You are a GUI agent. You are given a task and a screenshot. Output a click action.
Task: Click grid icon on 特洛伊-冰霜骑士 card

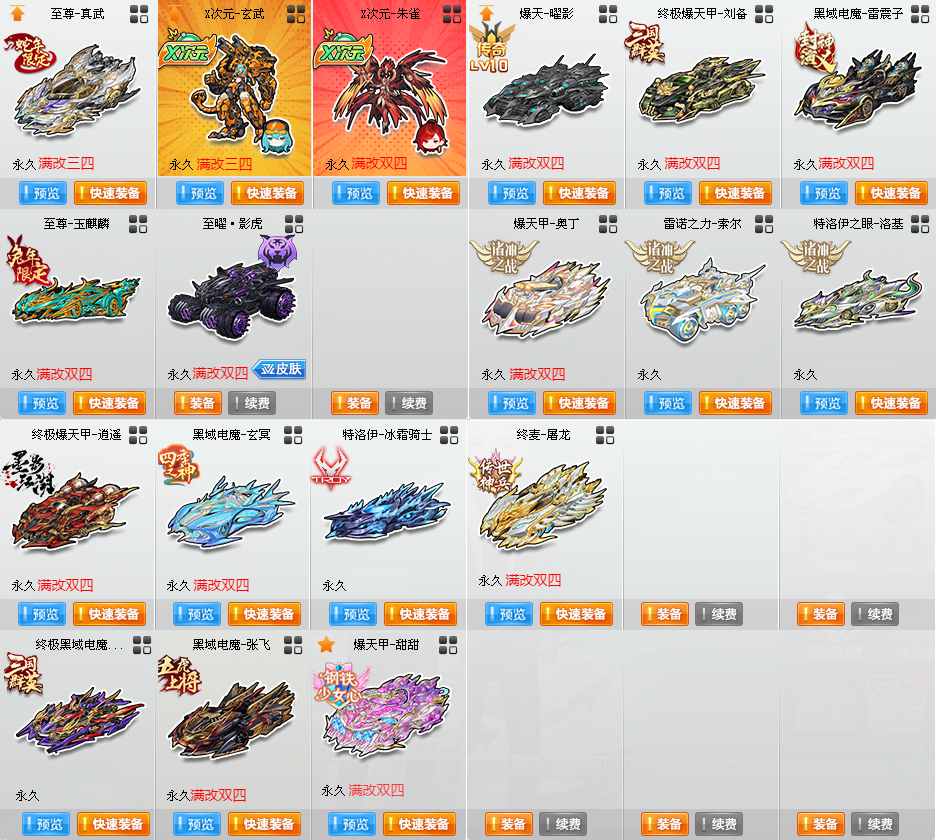click(449, 435)
